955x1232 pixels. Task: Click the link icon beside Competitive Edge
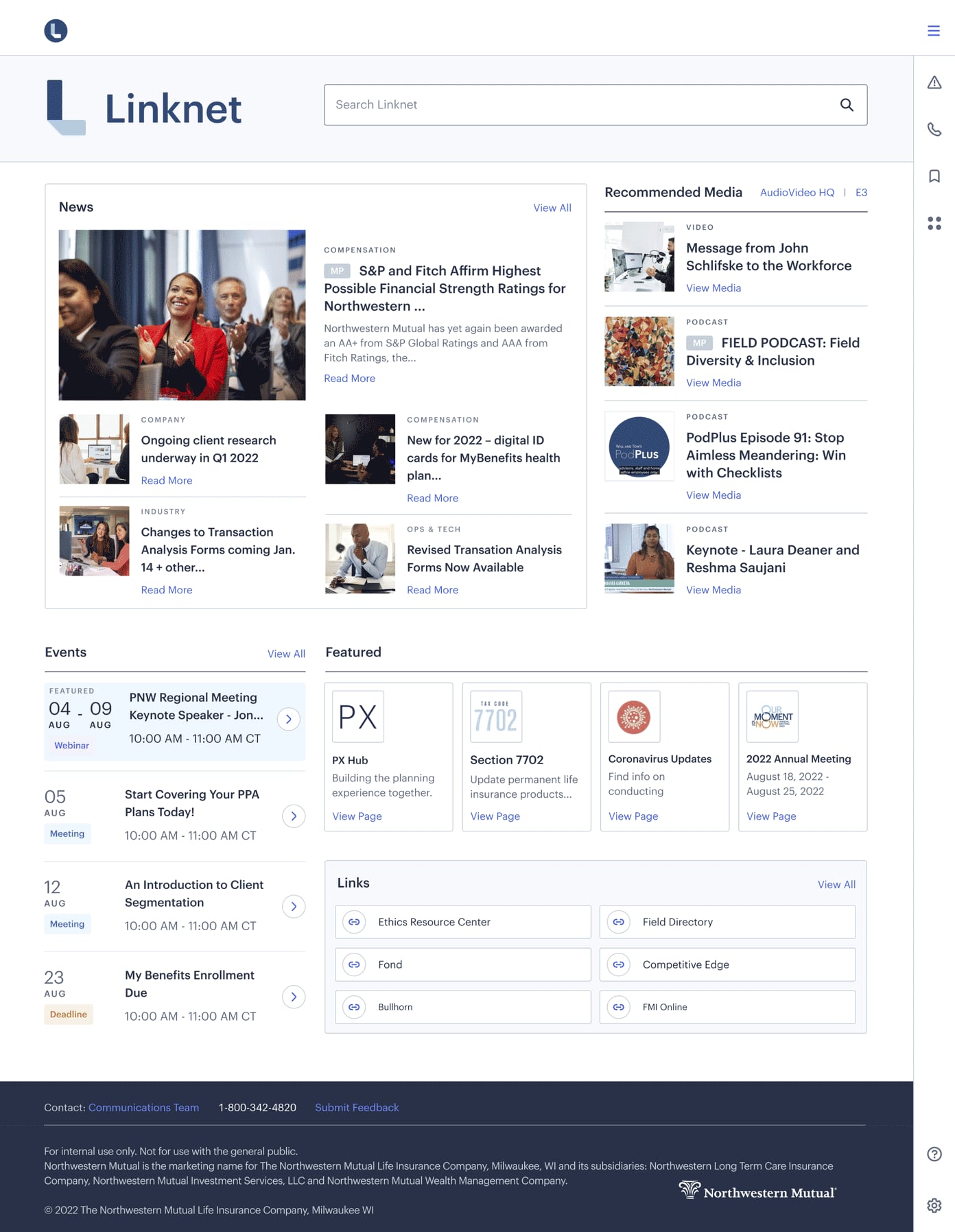[618, 964]
